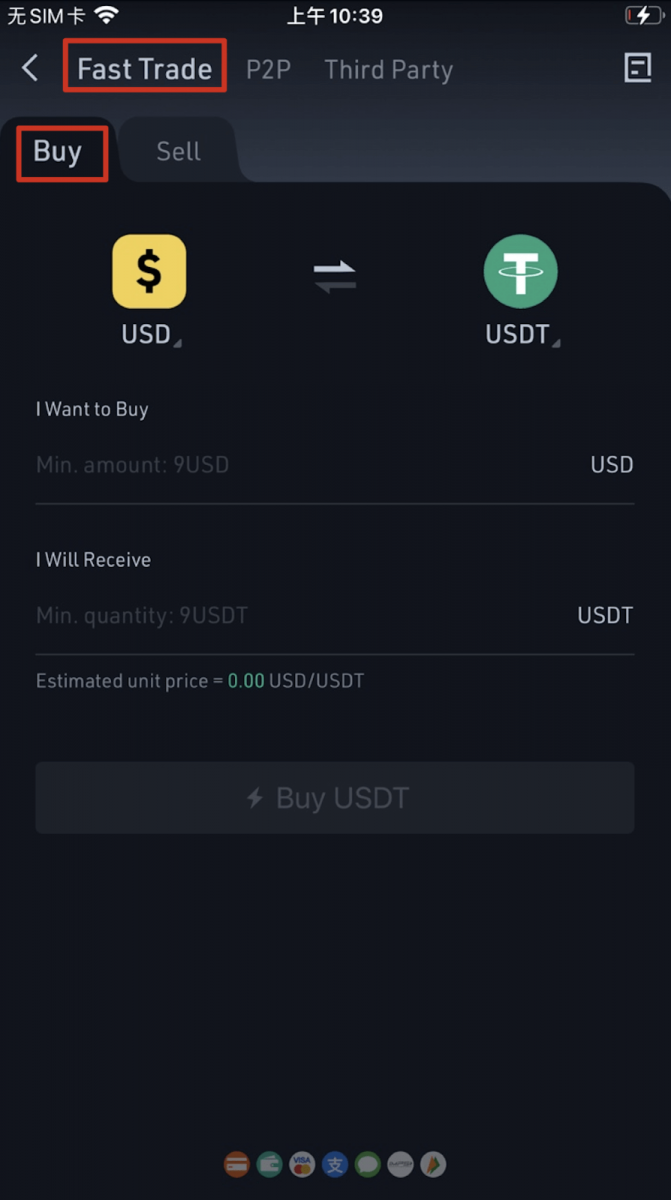Select the bank card payment icon
The height and width of the screenshot is (1200, 671).
tap(236, 1164)
